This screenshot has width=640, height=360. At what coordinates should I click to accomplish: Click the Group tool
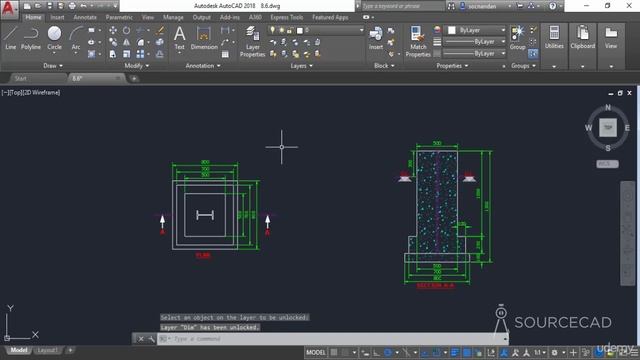click(517, 38)
